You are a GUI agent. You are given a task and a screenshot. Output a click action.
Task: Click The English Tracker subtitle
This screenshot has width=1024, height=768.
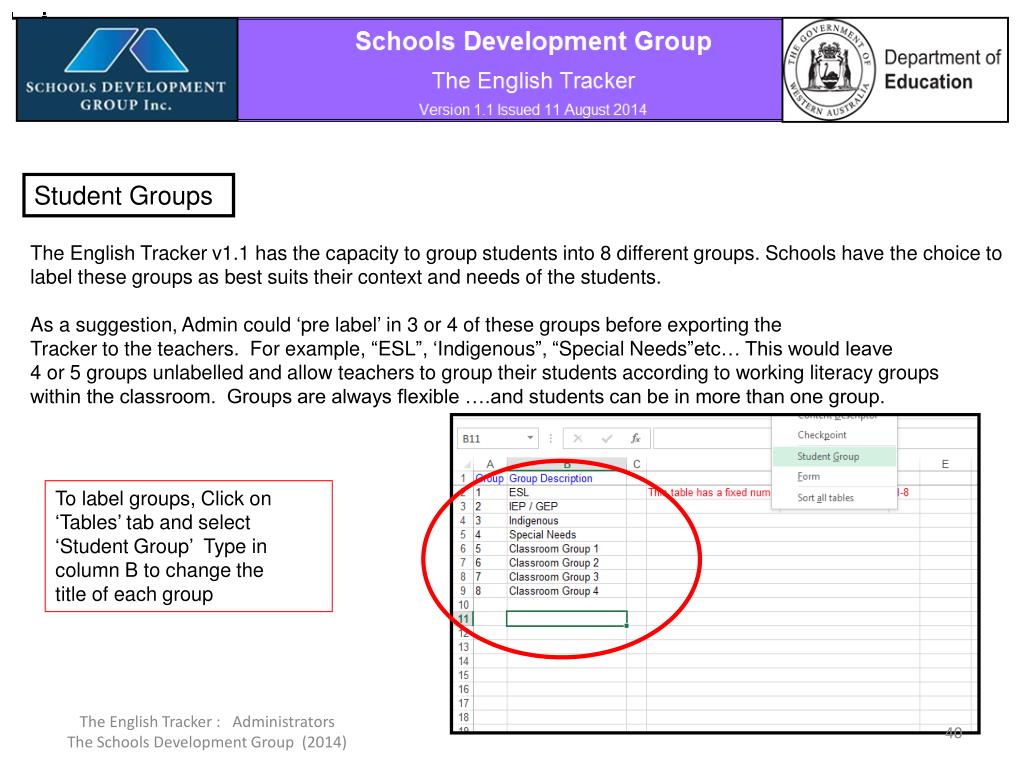(x=533, y=80)
